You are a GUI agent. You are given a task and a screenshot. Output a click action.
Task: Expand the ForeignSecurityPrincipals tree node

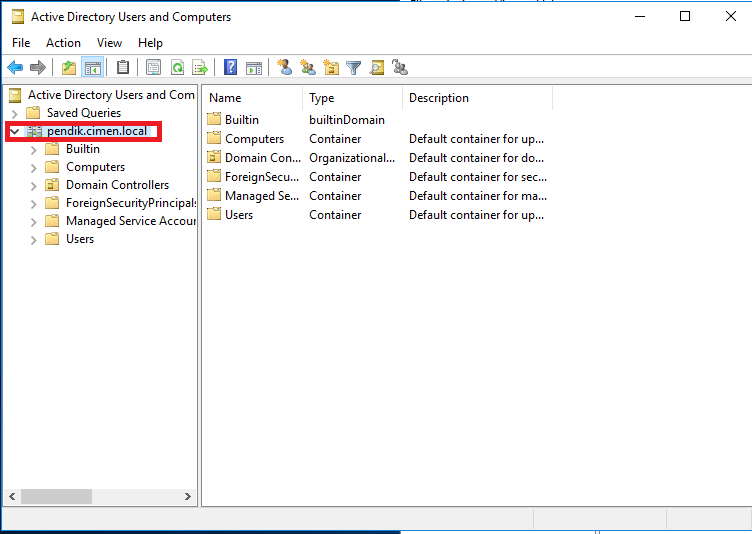(x=34, y=204)
